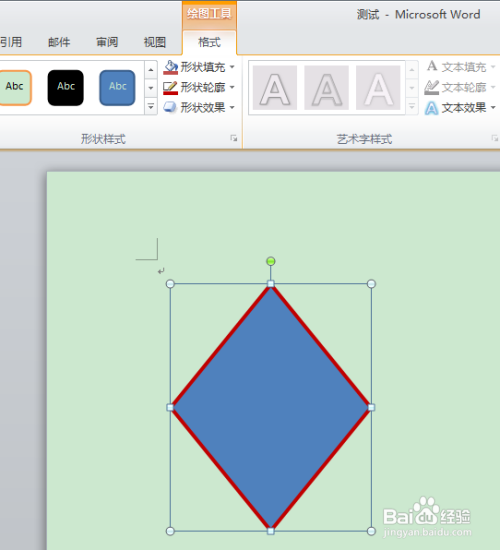Select the second WordArt style A
The height and width of the screenshot is (550, 500).
point(327,88)
